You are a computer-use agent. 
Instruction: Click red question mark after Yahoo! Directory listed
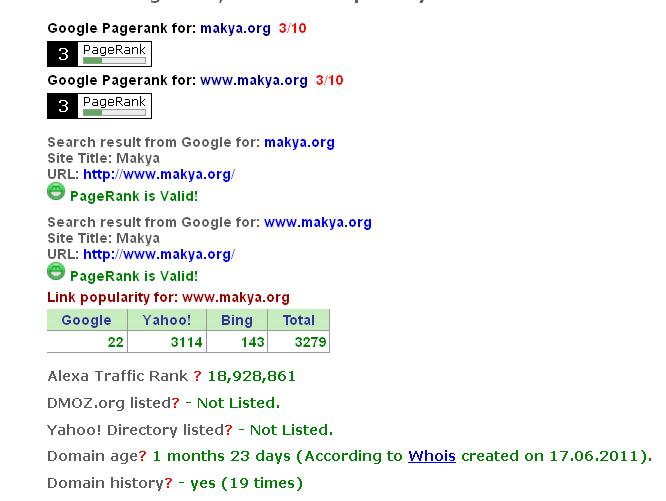click(229, 430)
